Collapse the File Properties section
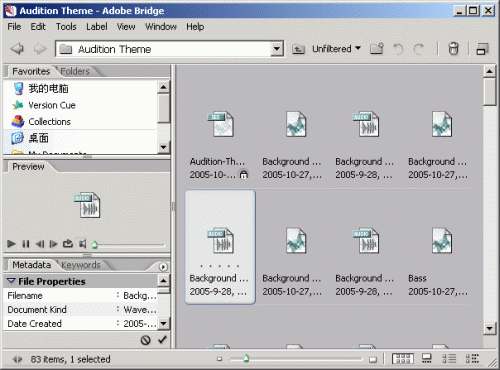500x370 pixels. coord(11,281)
